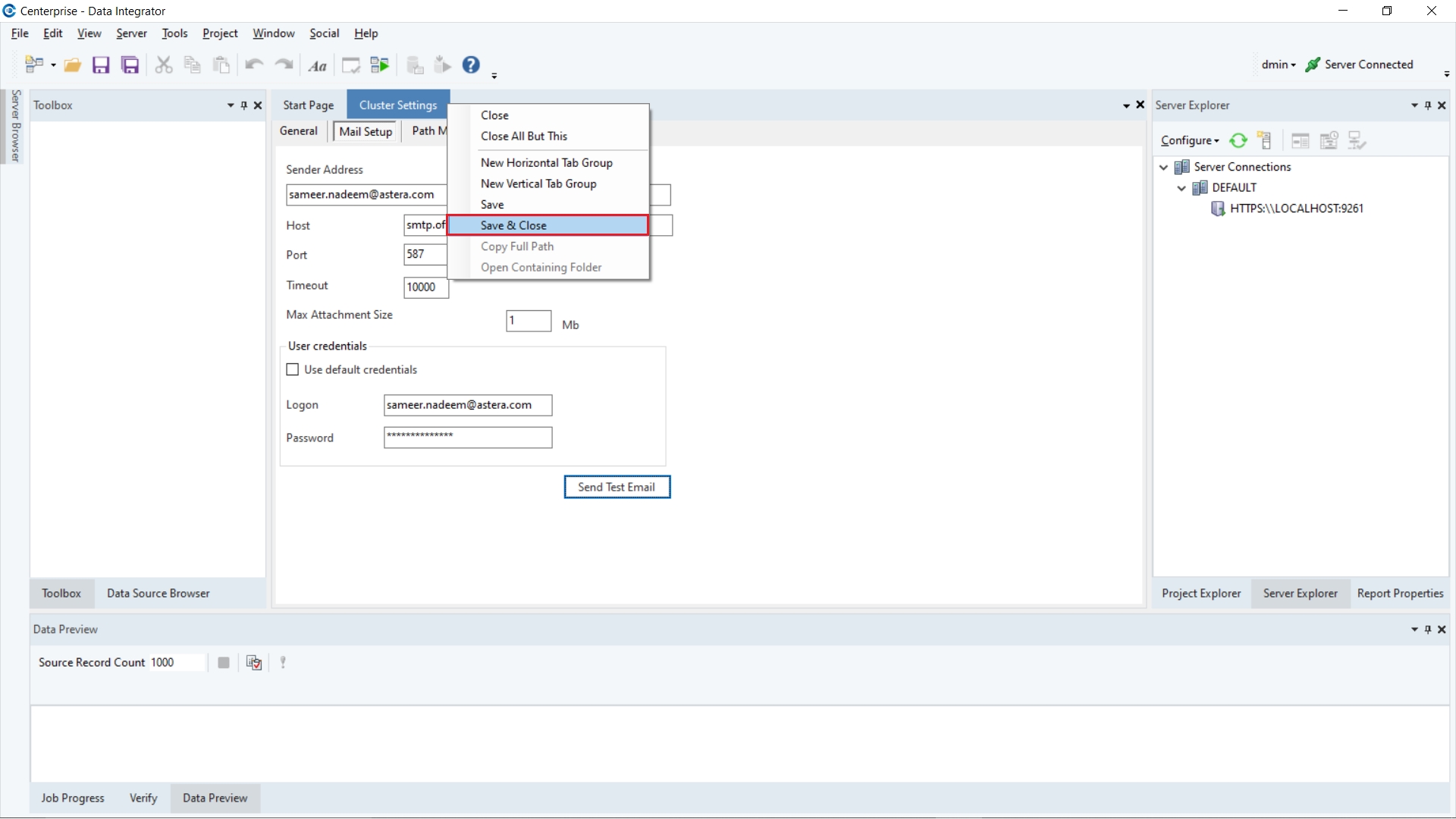Click into the Password field

[x=468, y=438]
